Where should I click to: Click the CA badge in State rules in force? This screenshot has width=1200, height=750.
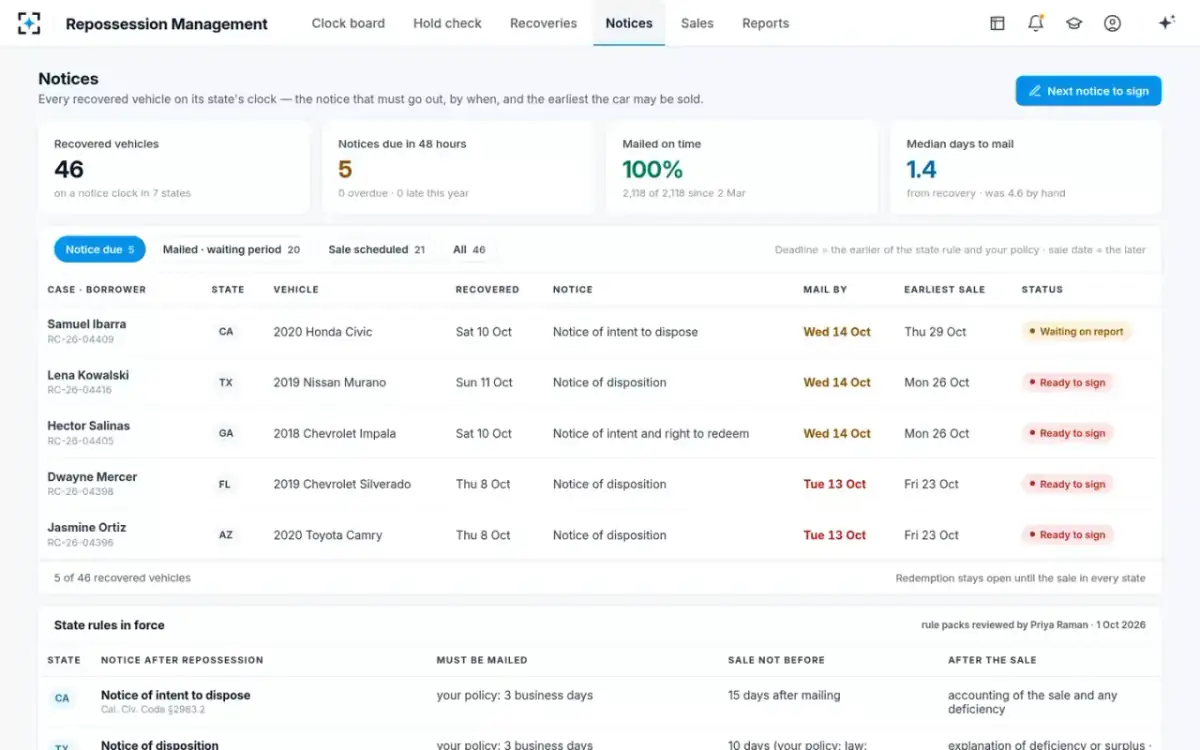pos(62,698)
